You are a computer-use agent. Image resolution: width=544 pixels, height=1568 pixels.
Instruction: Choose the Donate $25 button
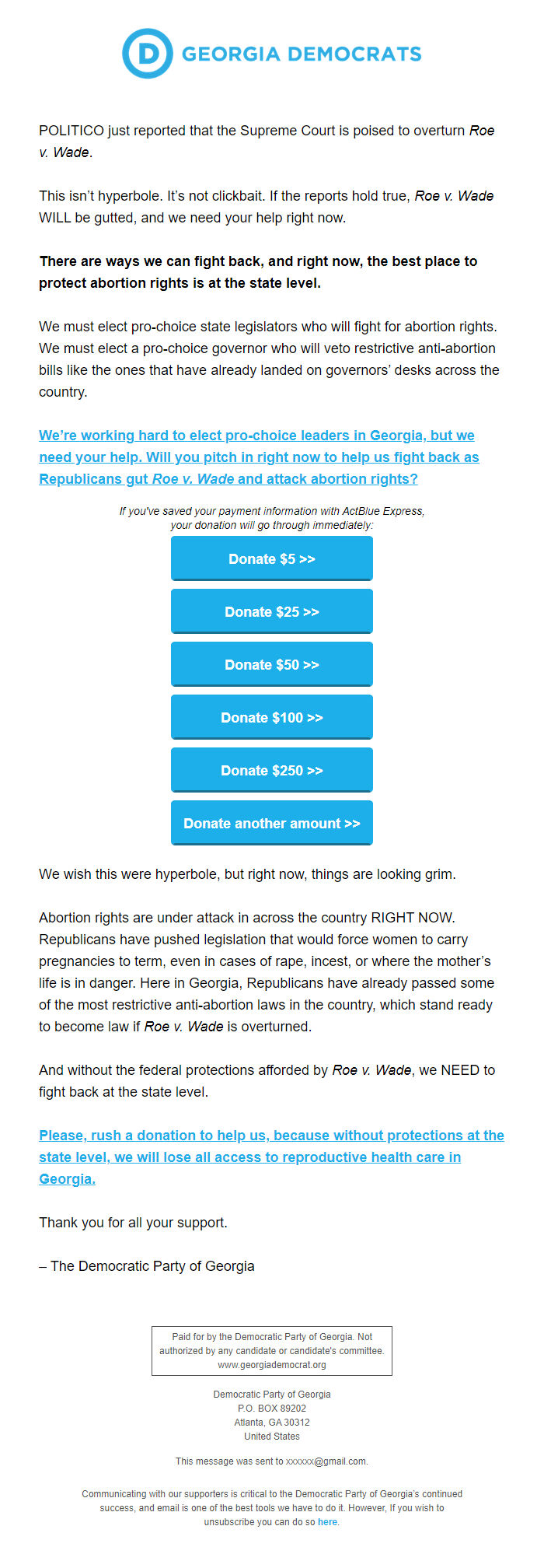tap(272, 611)
